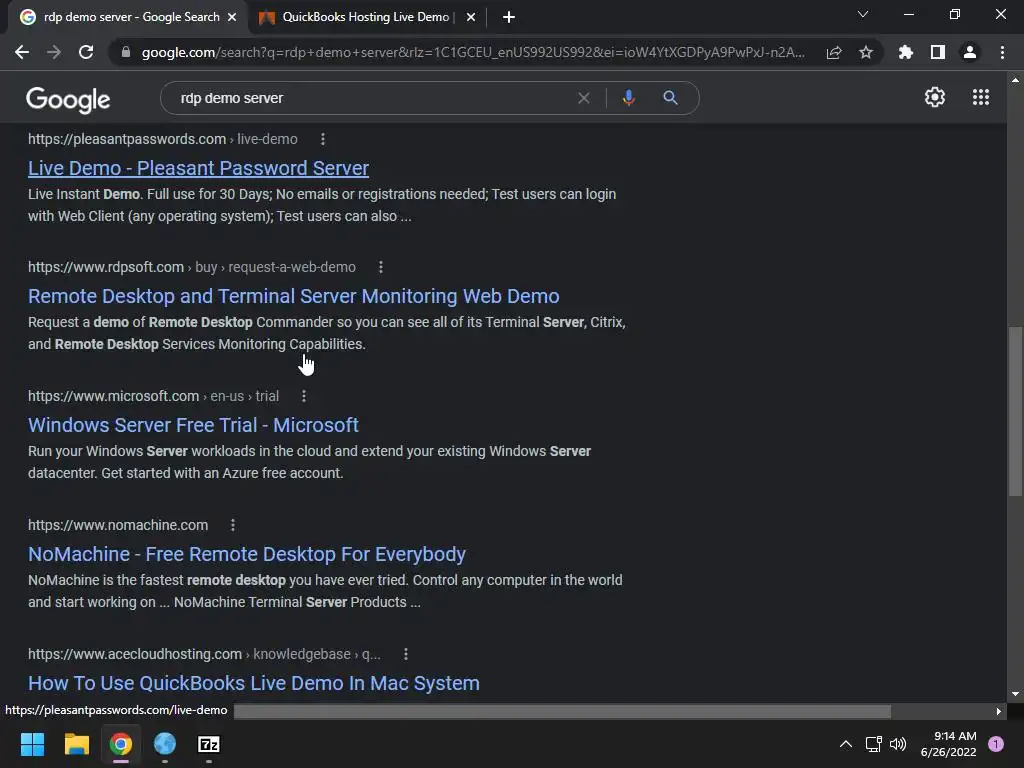Open result options for acecloudhosting.com
Viewport: 1024px width, 768px height.
406,654
